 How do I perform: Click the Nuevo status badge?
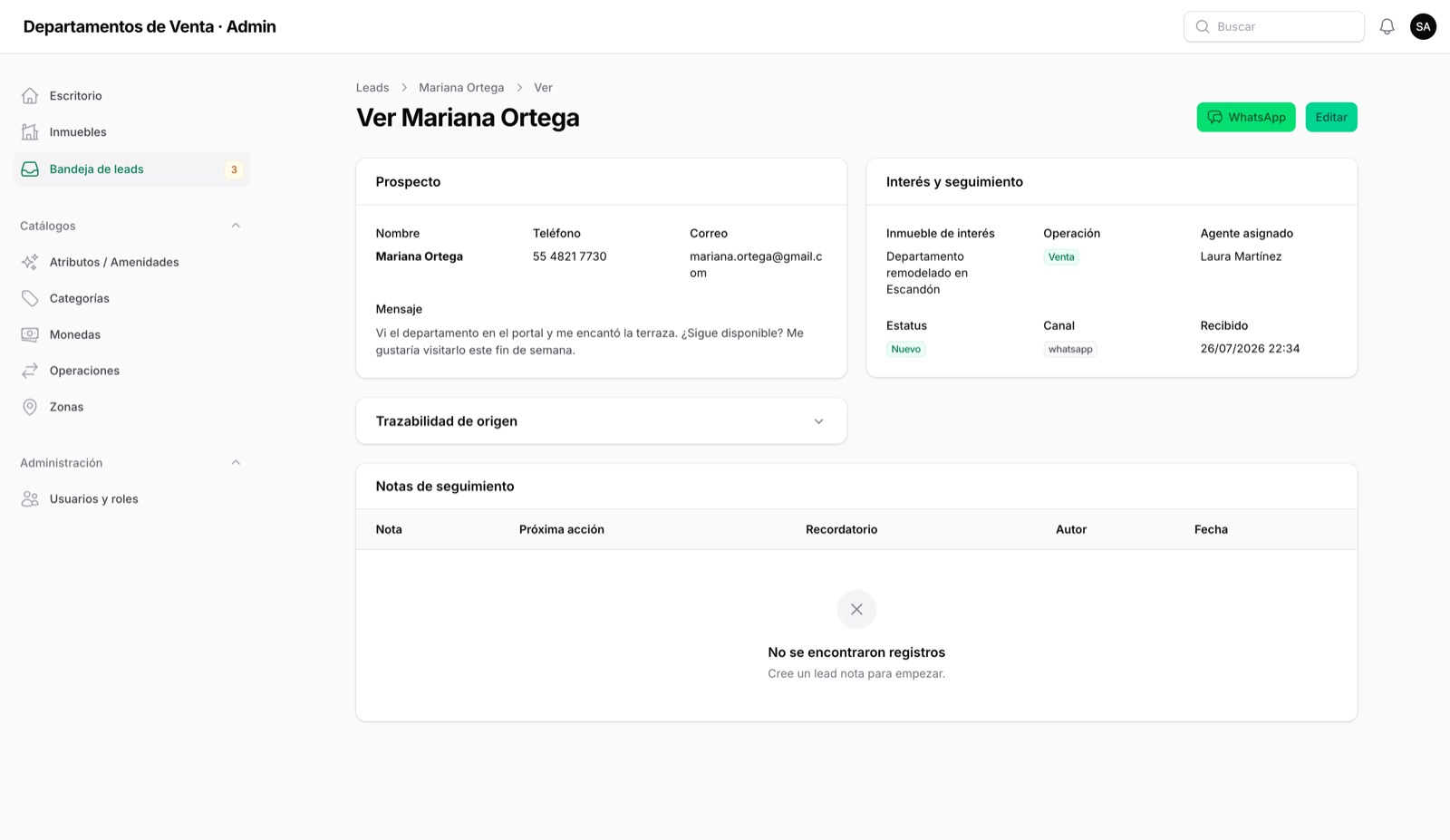[x=905, y=350]
